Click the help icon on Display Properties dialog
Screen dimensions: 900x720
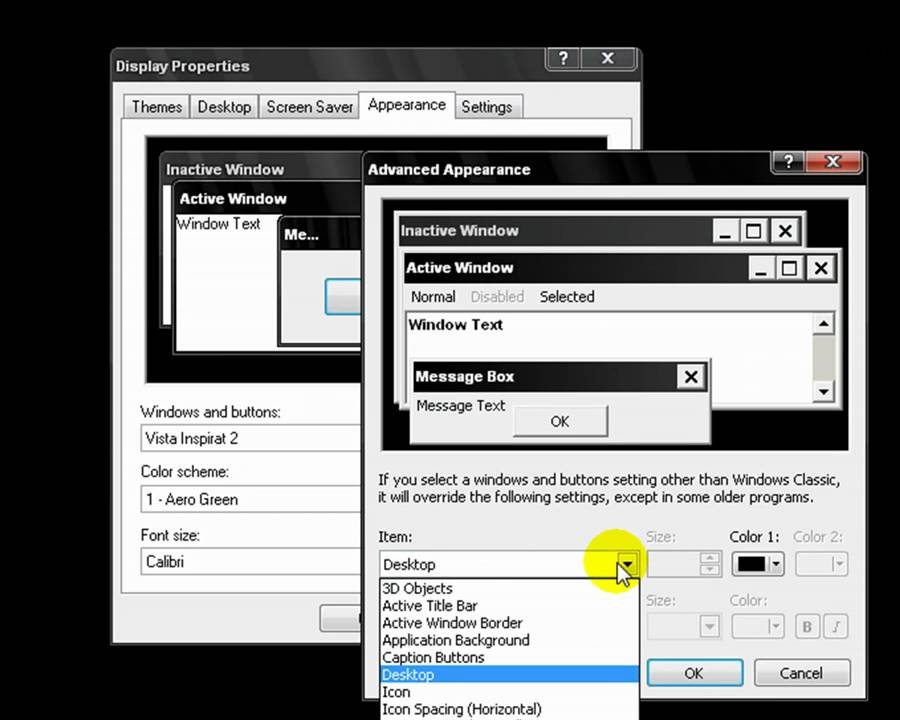[562, 58]
